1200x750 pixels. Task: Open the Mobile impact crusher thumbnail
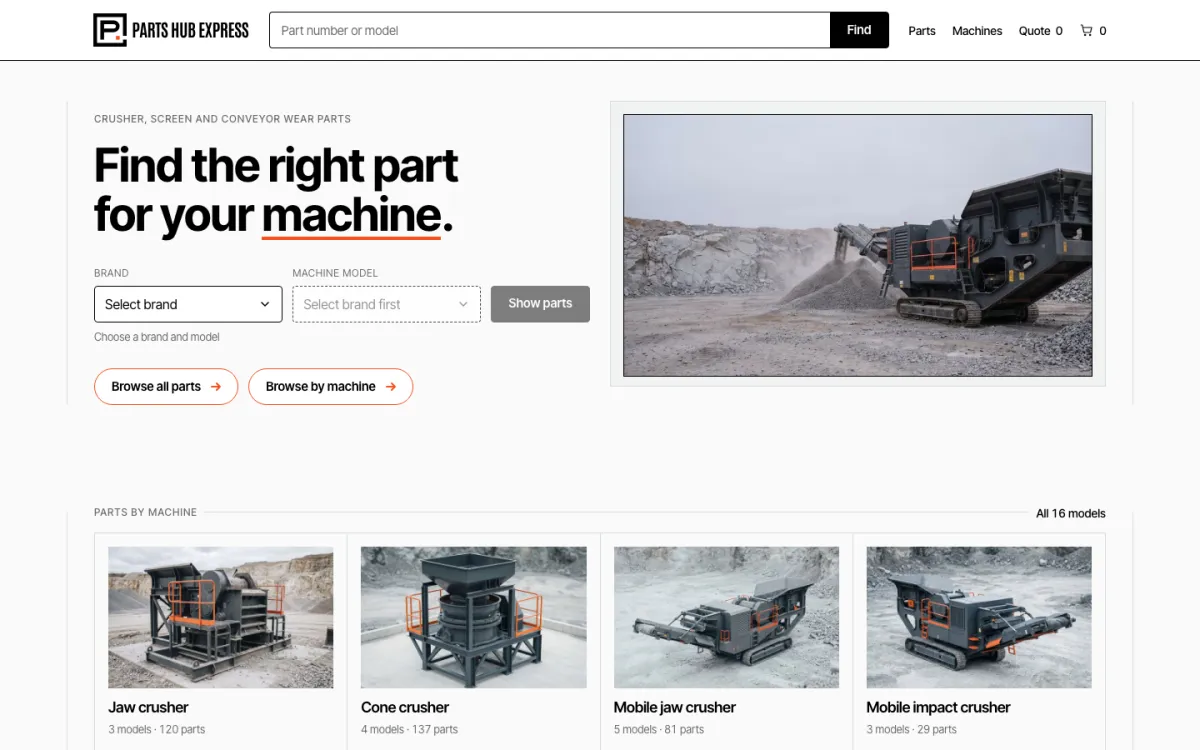[x=979, y=617]
